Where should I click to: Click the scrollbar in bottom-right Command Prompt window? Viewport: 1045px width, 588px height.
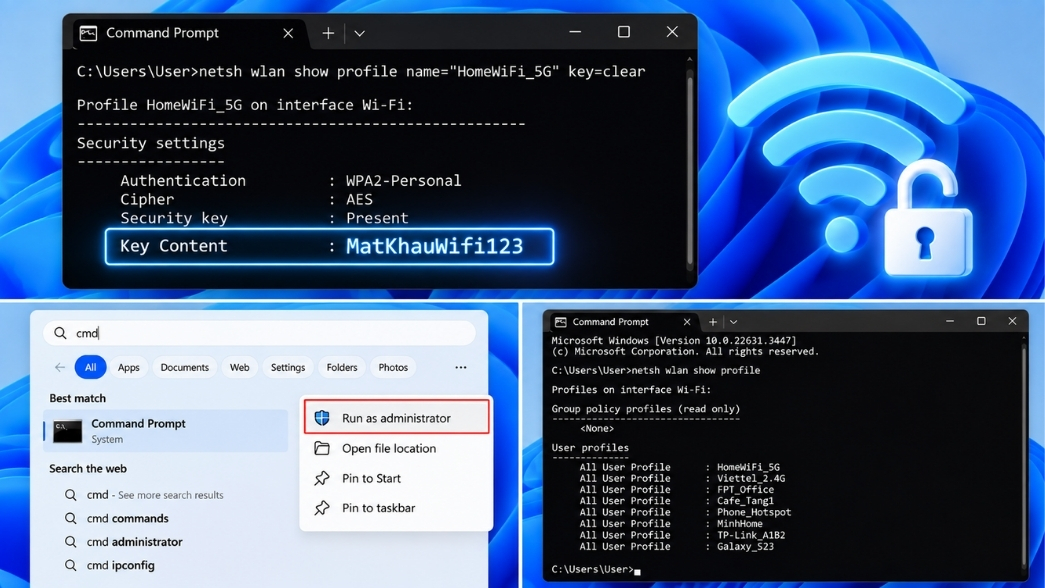(1025, 457)
